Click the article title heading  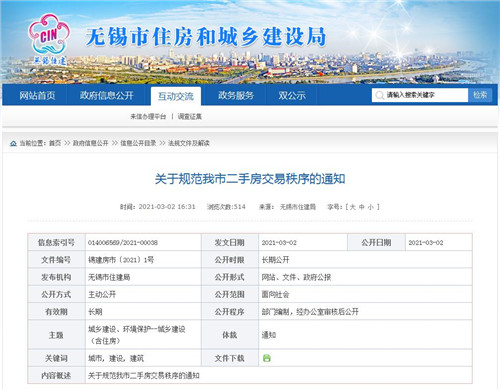coord(250,179)
